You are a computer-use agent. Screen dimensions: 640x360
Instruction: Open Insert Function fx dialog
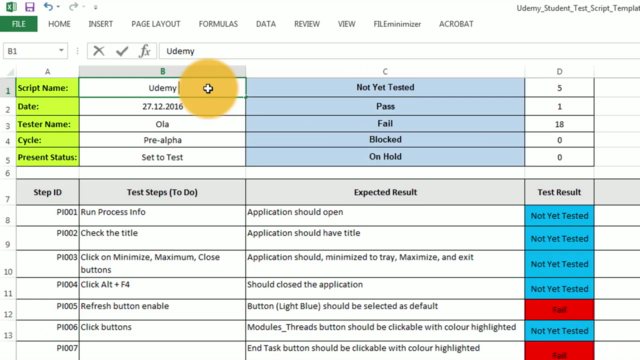click(144, 51)
